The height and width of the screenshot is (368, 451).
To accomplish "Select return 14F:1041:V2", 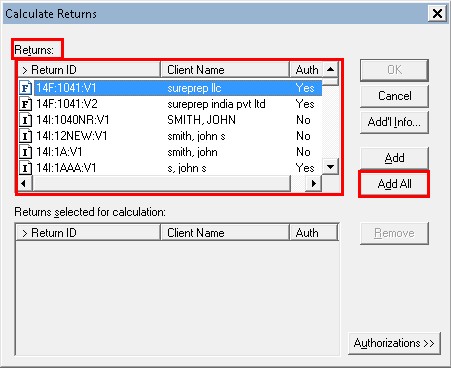I will click(x=170, y=104).
